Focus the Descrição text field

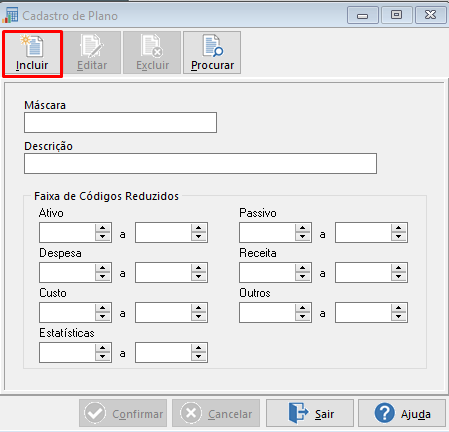[x=200, y=164]
